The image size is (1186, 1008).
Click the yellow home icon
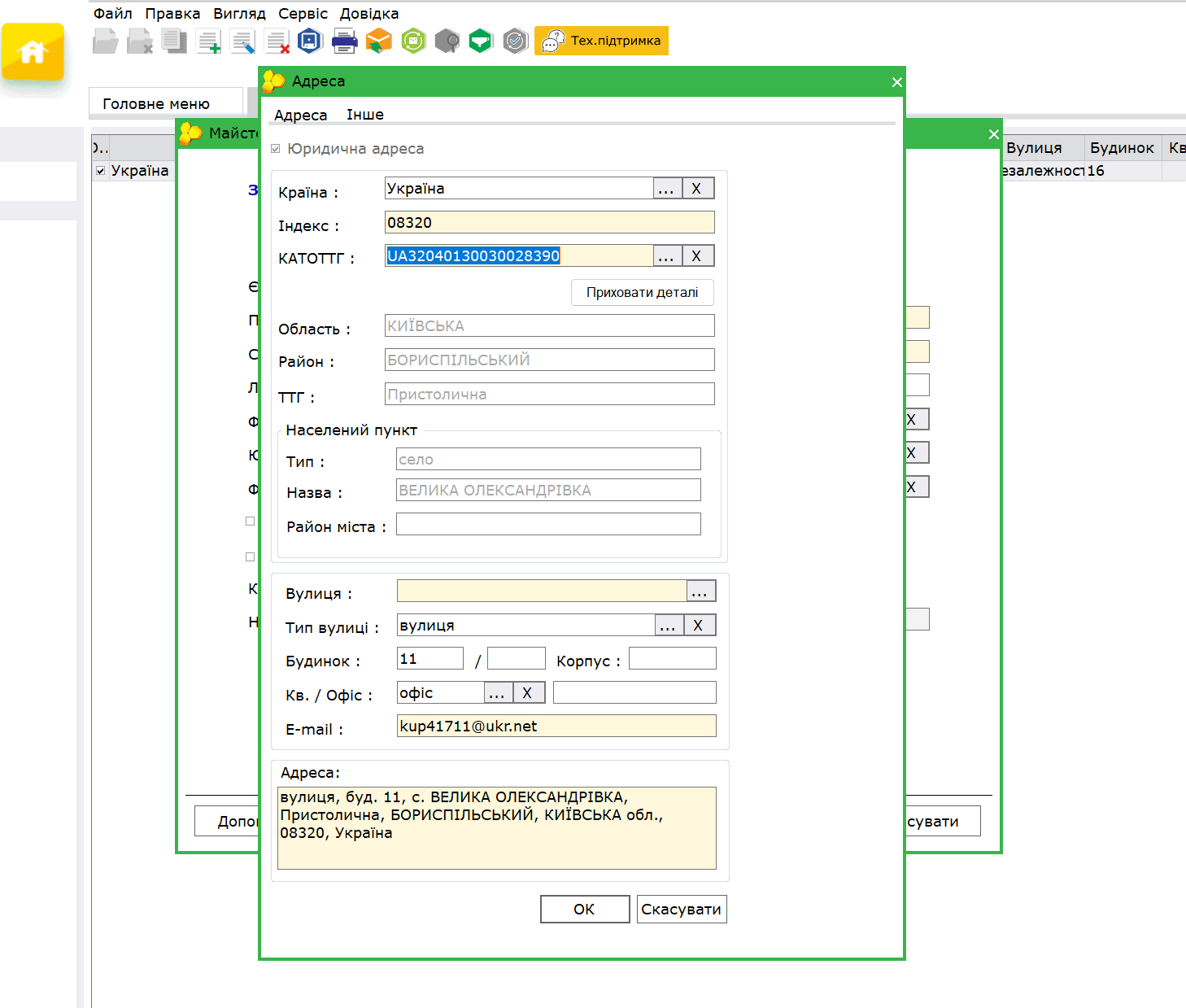pos(33,52)
